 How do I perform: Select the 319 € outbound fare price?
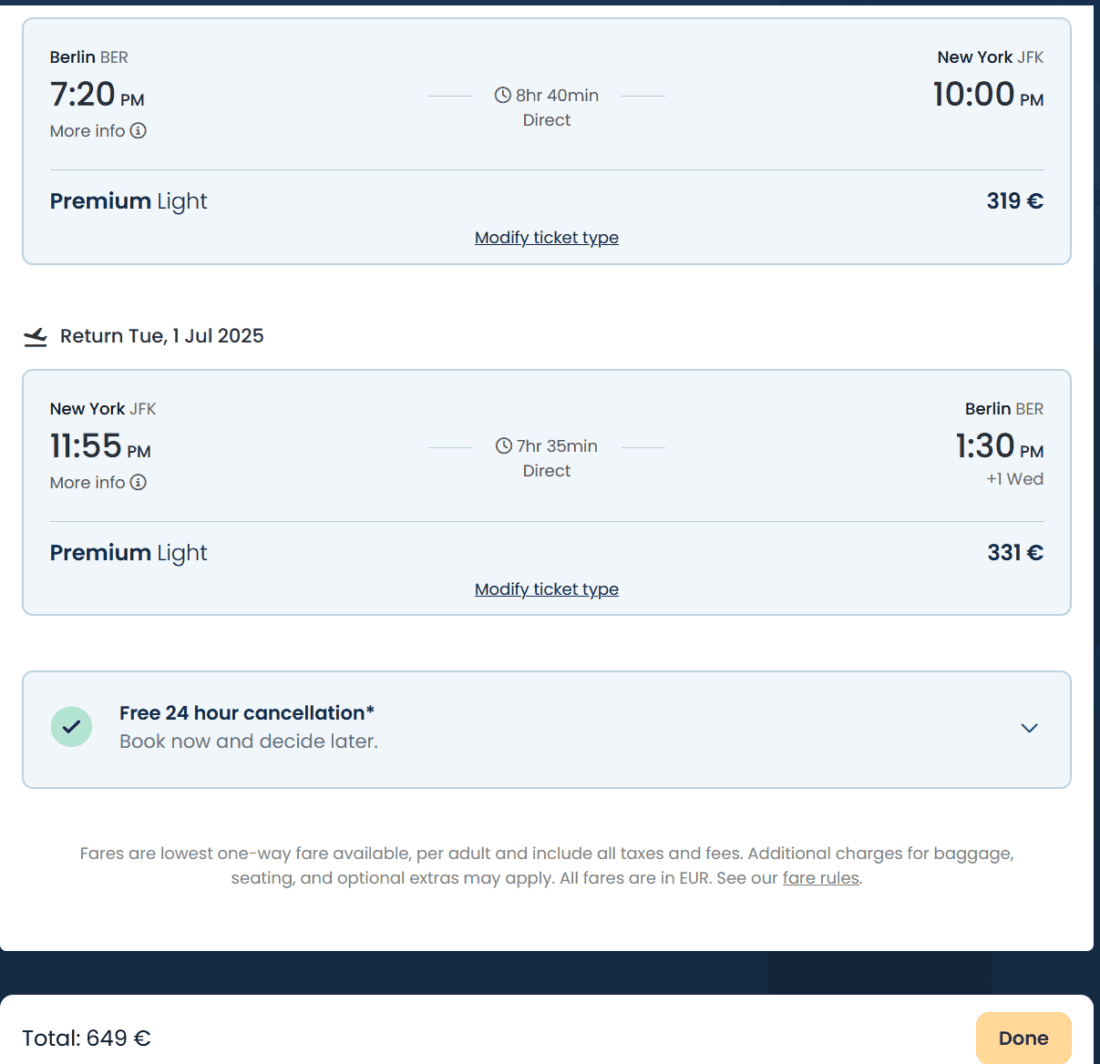click(x=1014, y=201)
